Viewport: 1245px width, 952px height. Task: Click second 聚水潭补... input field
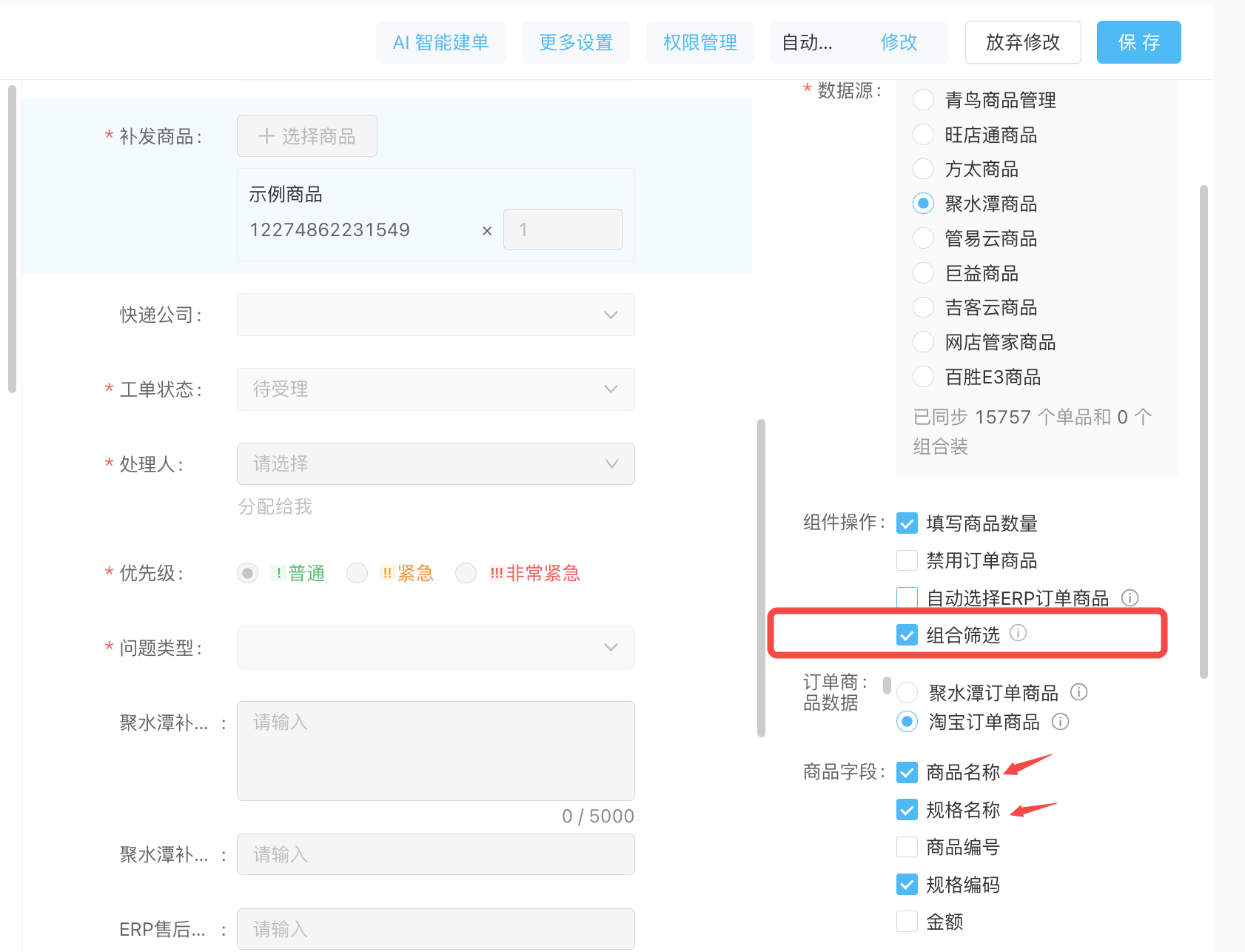point(435,854)
